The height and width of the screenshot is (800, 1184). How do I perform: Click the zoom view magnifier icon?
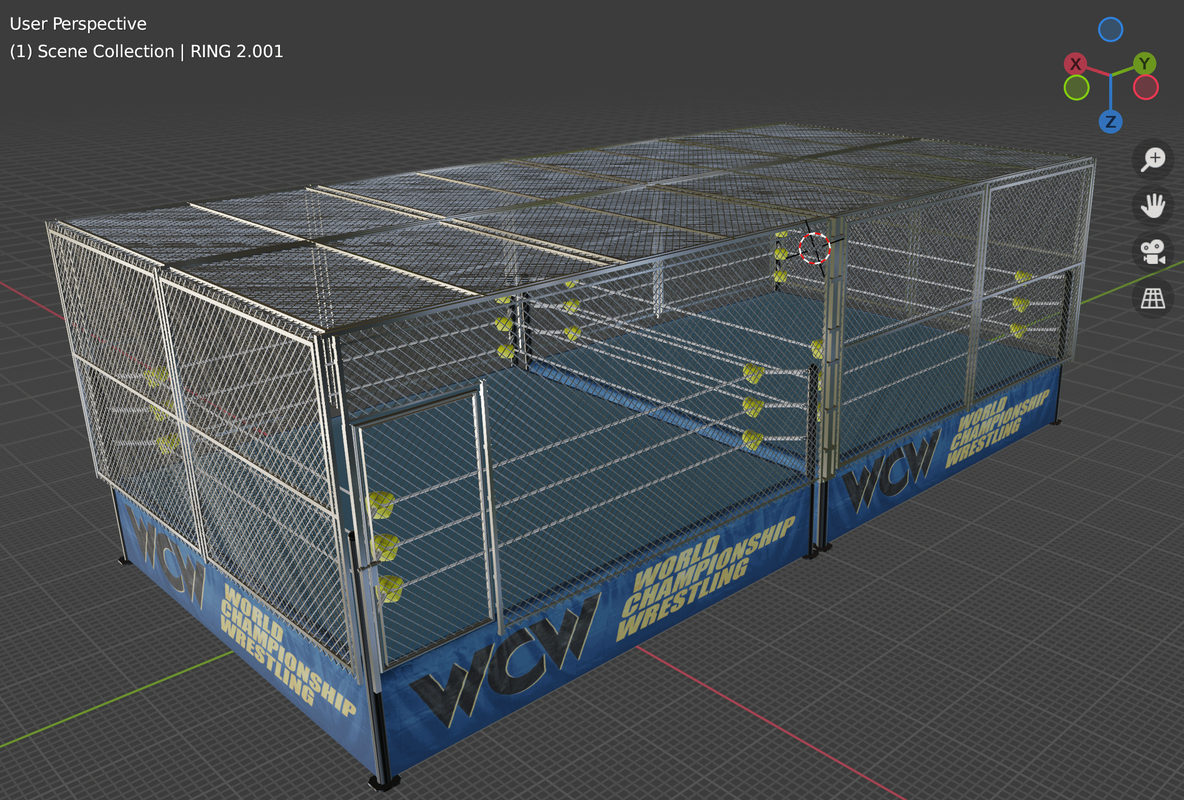click(1153, 159)
